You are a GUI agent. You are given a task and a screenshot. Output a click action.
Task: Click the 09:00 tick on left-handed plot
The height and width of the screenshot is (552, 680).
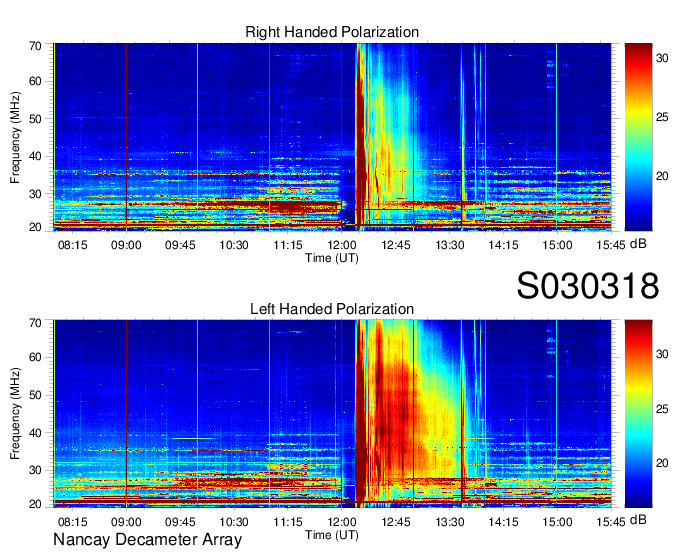point(126,522)
